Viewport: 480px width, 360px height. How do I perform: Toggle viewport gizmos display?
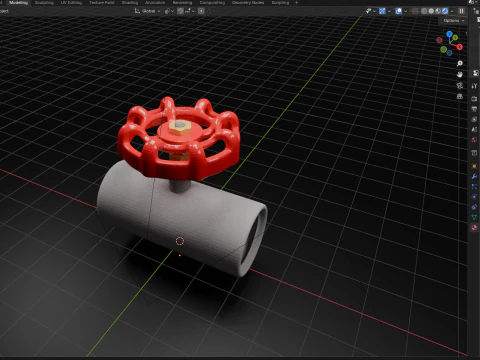382,11
